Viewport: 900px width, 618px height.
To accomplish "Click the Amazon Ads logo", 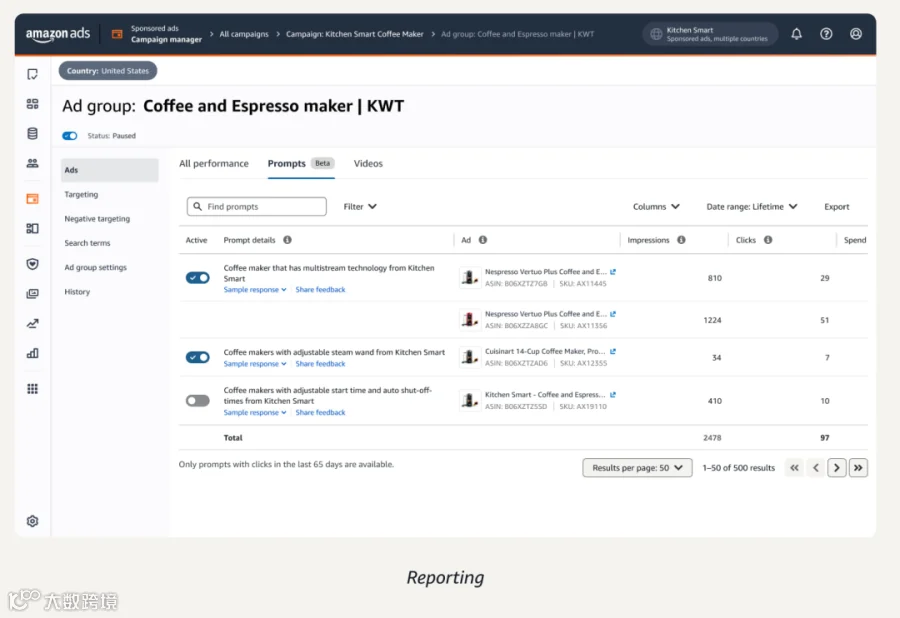I will click(57, 34).
